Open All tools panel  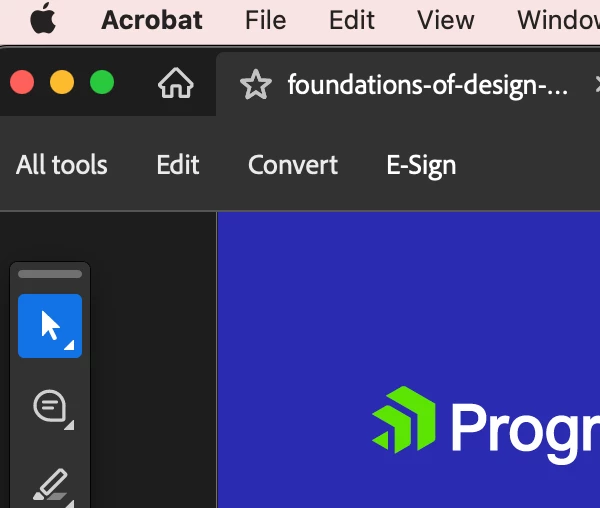(x=62, y=165)
